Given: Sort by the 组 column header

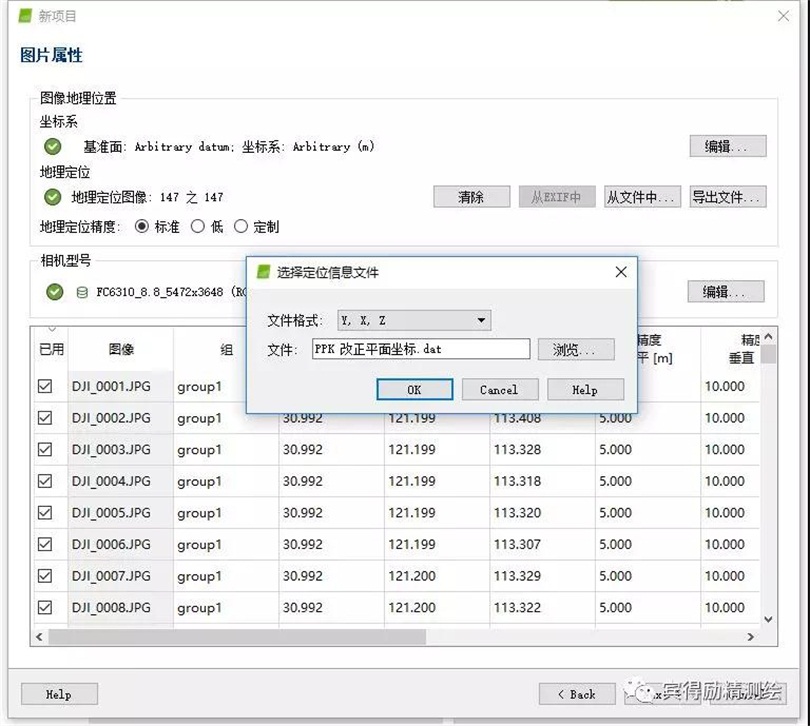Looking at the screenshot, I should (x=226, y=349).
